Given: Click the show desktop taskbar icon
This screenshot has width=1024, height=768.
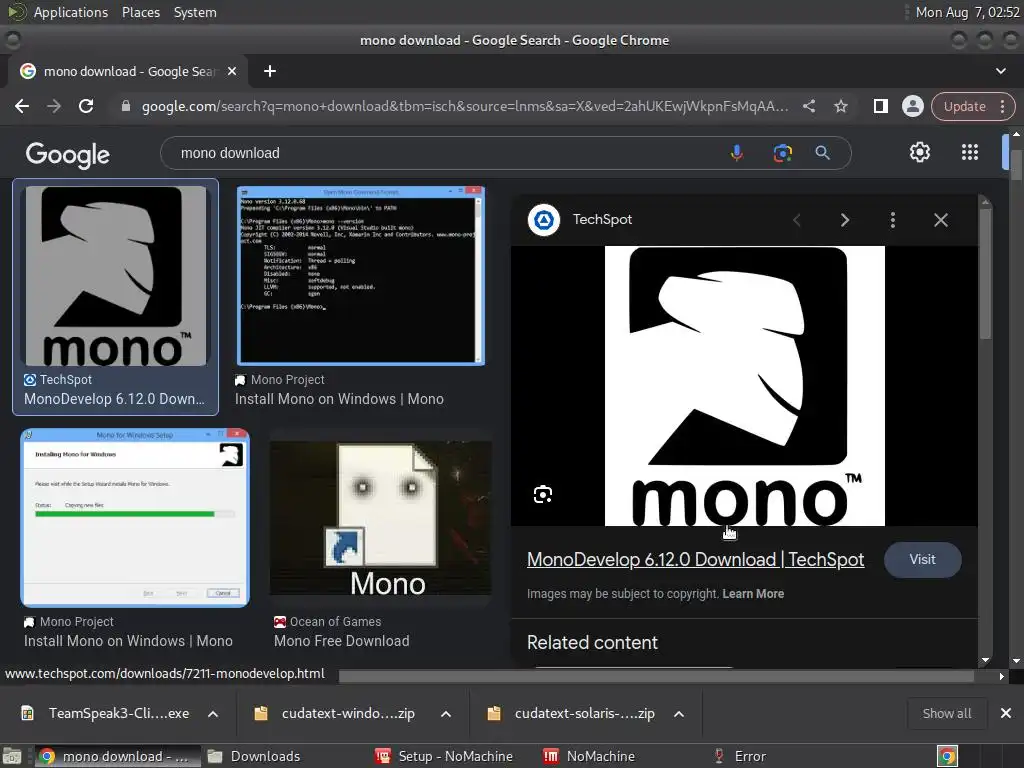Looking at the screenshot, I should point(12,756).
